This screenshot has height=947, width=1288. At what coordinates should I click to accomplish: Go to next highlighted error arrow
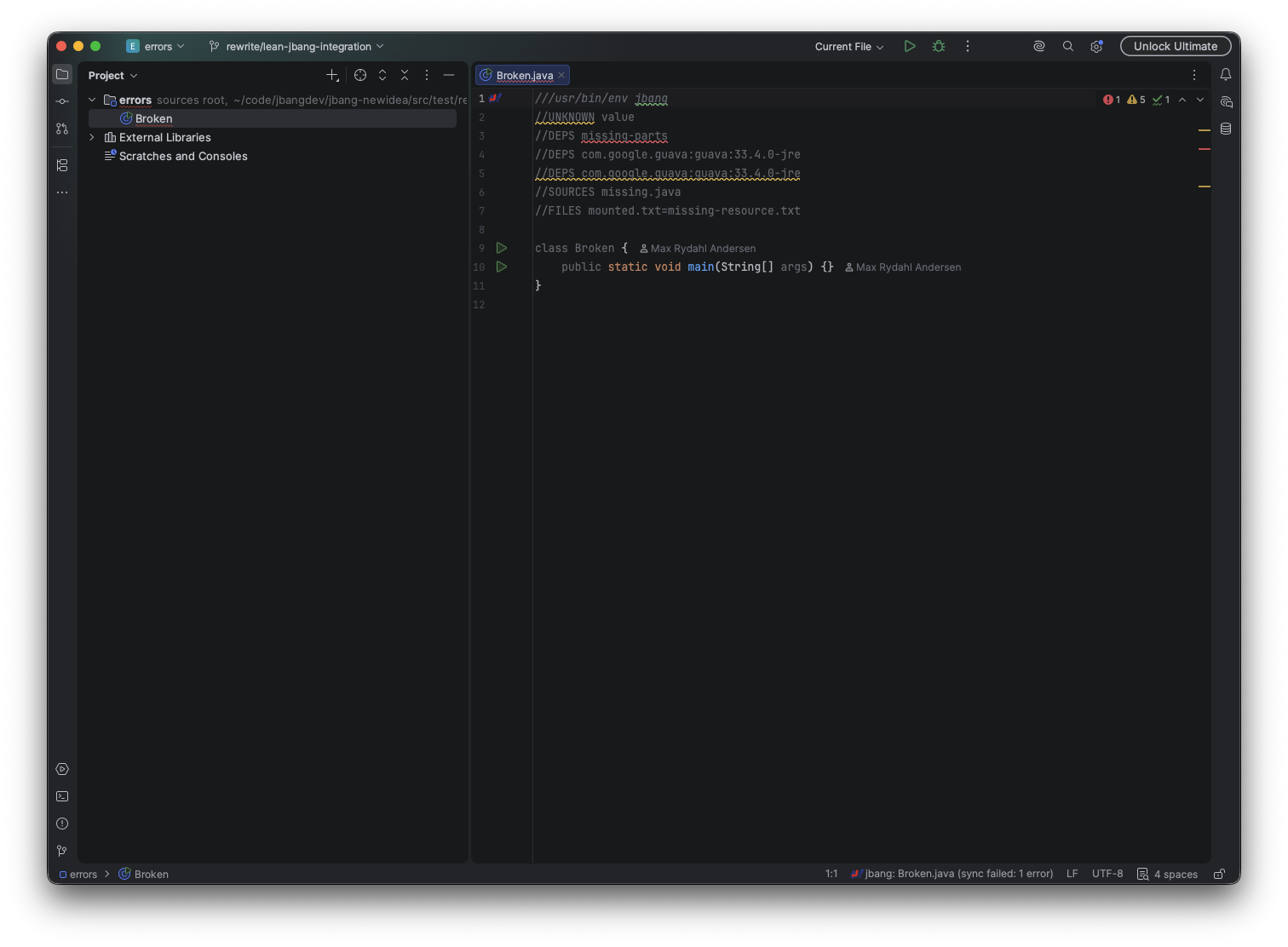point(1200,100)
